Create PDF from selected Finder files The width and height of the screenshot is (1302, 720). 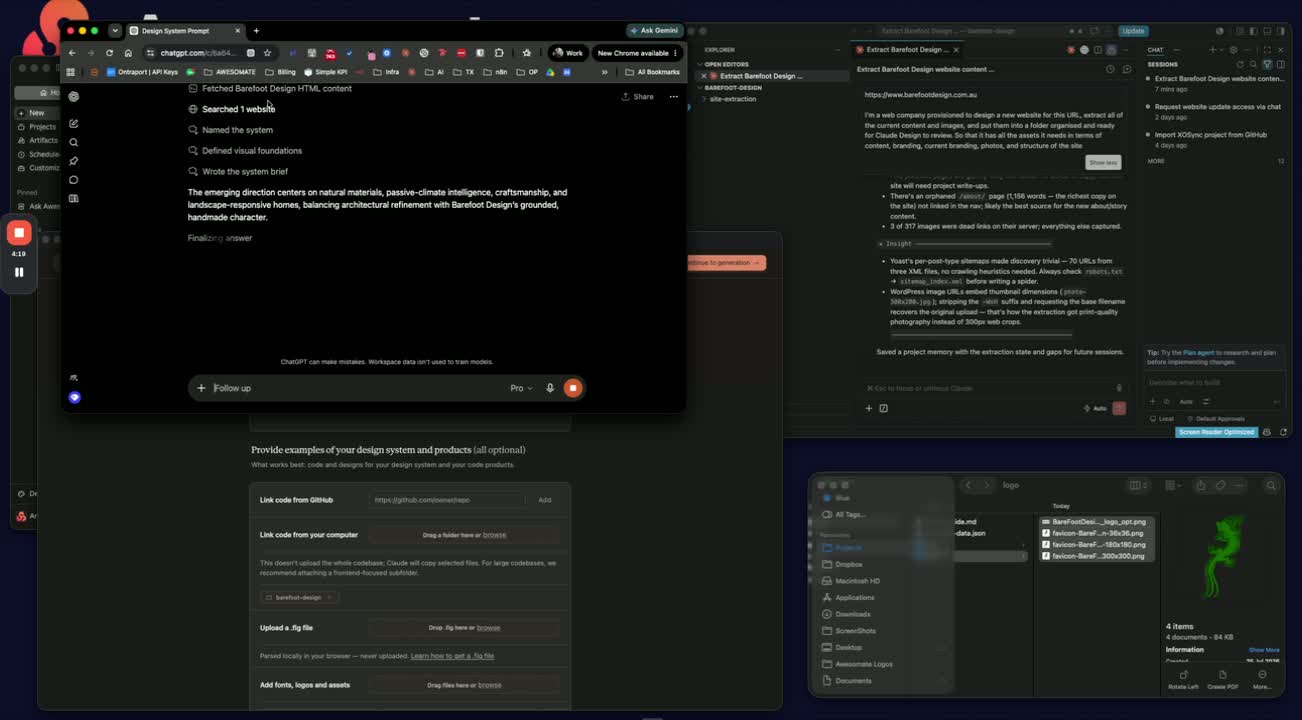(1222, 679)
